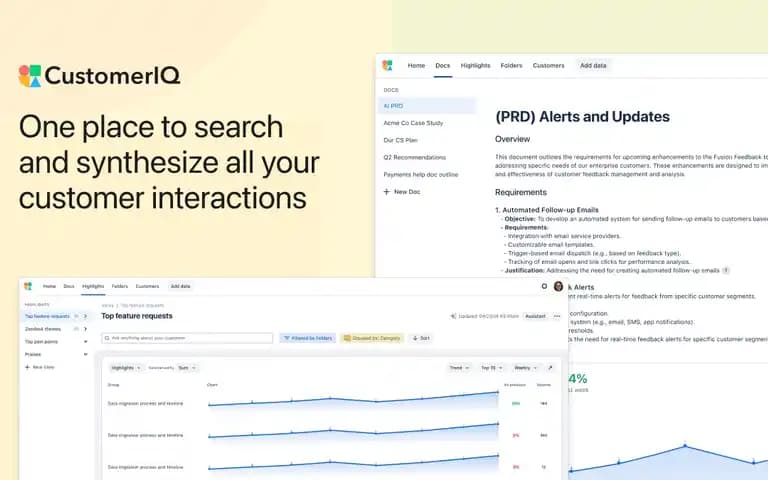Viewport: 768px width, 480px height.
Task: Open the Weekly dropdown
Action: [x=526, y=368]
